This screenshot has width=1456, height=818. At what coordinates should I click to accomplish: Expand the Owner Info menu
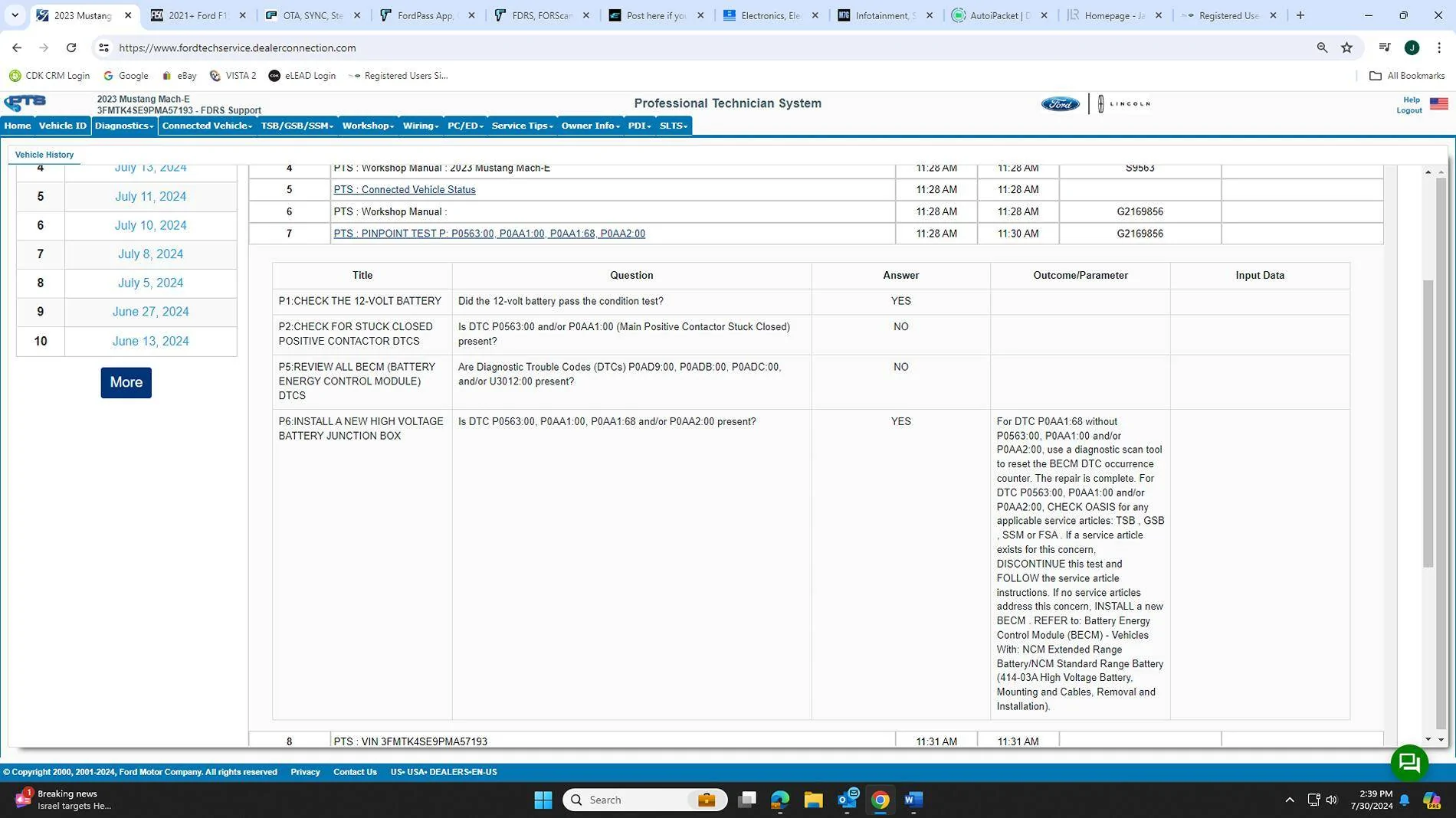click(591, 126)
